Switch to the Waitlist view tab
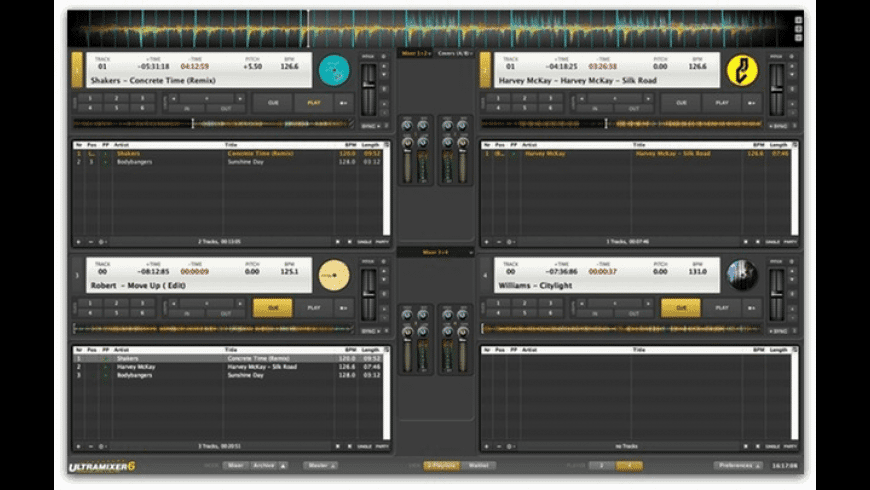This screenshot has width=870, height=490. pos(479,465)
